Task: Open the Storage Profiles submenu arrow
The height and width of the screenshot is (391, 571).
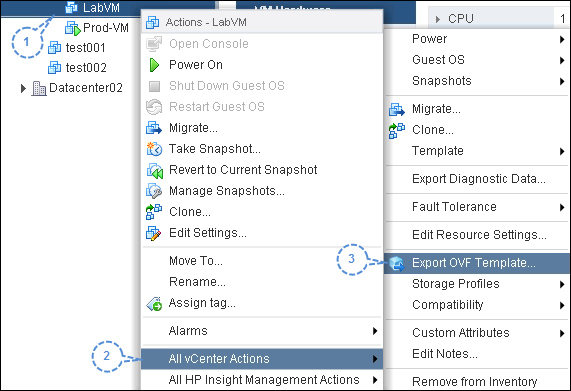Action: click(562, 284)
